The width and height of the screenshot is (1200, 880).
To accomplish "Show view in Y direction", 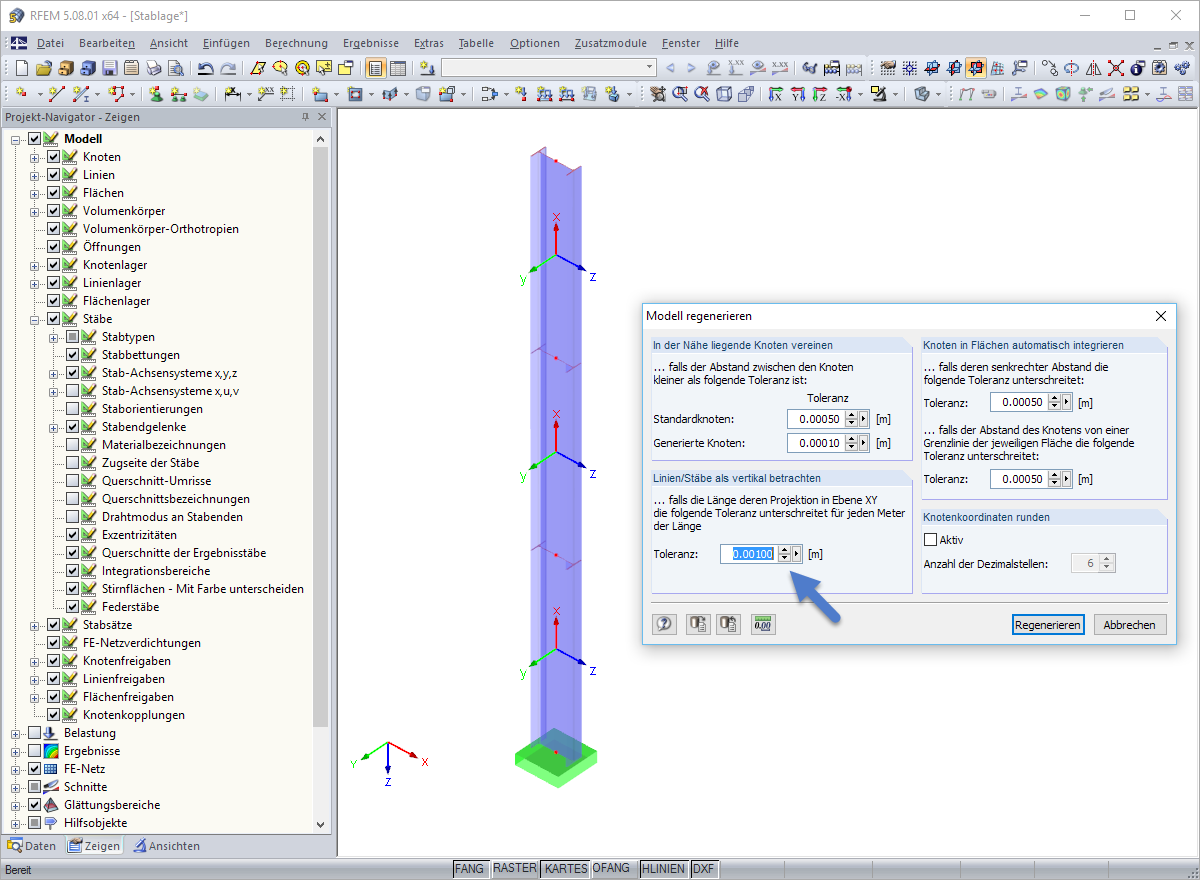I will pos(797,94).
